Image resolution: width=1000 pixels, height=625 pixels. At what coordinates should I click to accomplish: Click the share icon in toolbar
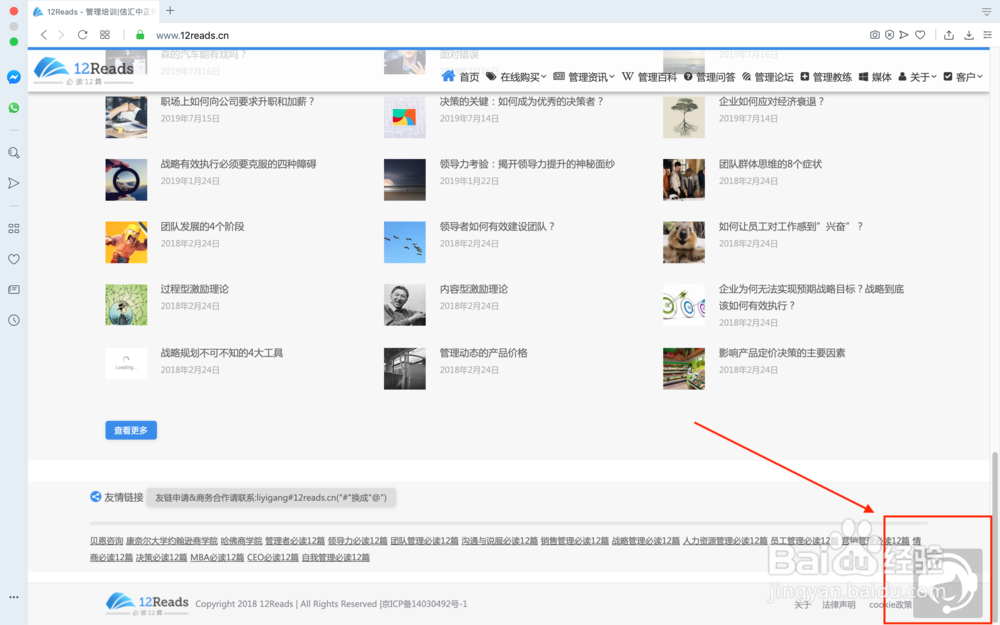pyautogui.click(x=949, y=35)
